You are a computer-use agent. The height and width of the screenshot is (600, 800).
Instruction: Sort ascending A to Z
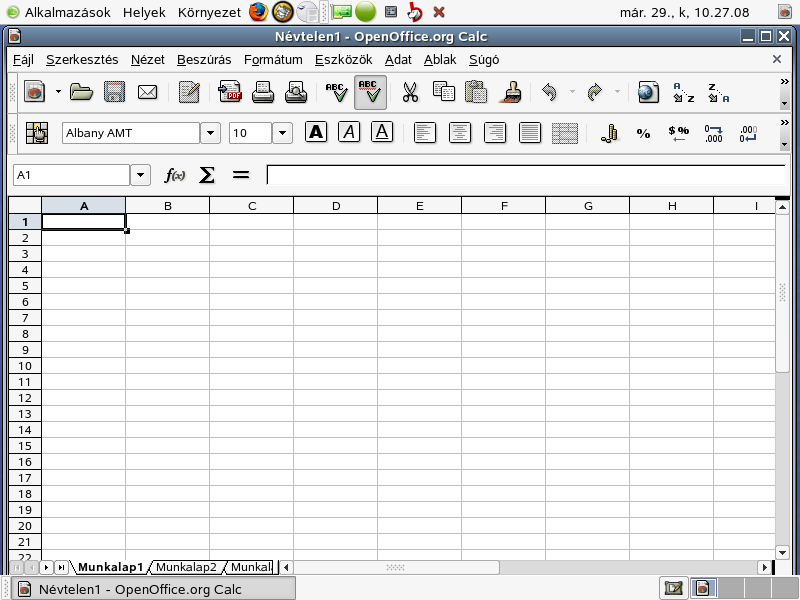pos(684,92)
